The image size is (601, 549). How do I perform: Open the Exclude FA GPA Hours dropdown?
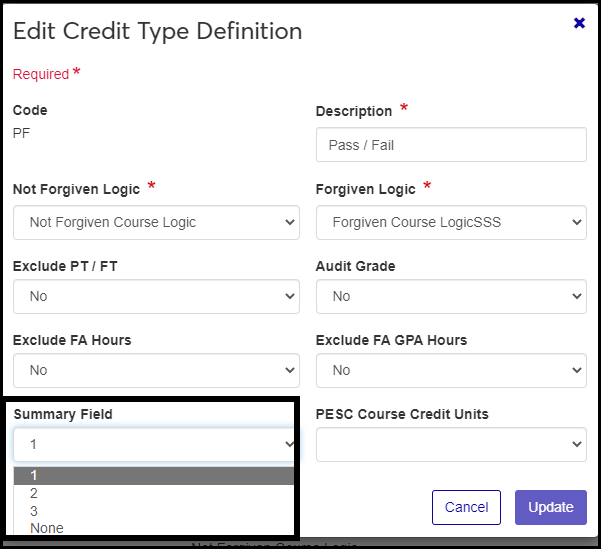coord(450,370)
